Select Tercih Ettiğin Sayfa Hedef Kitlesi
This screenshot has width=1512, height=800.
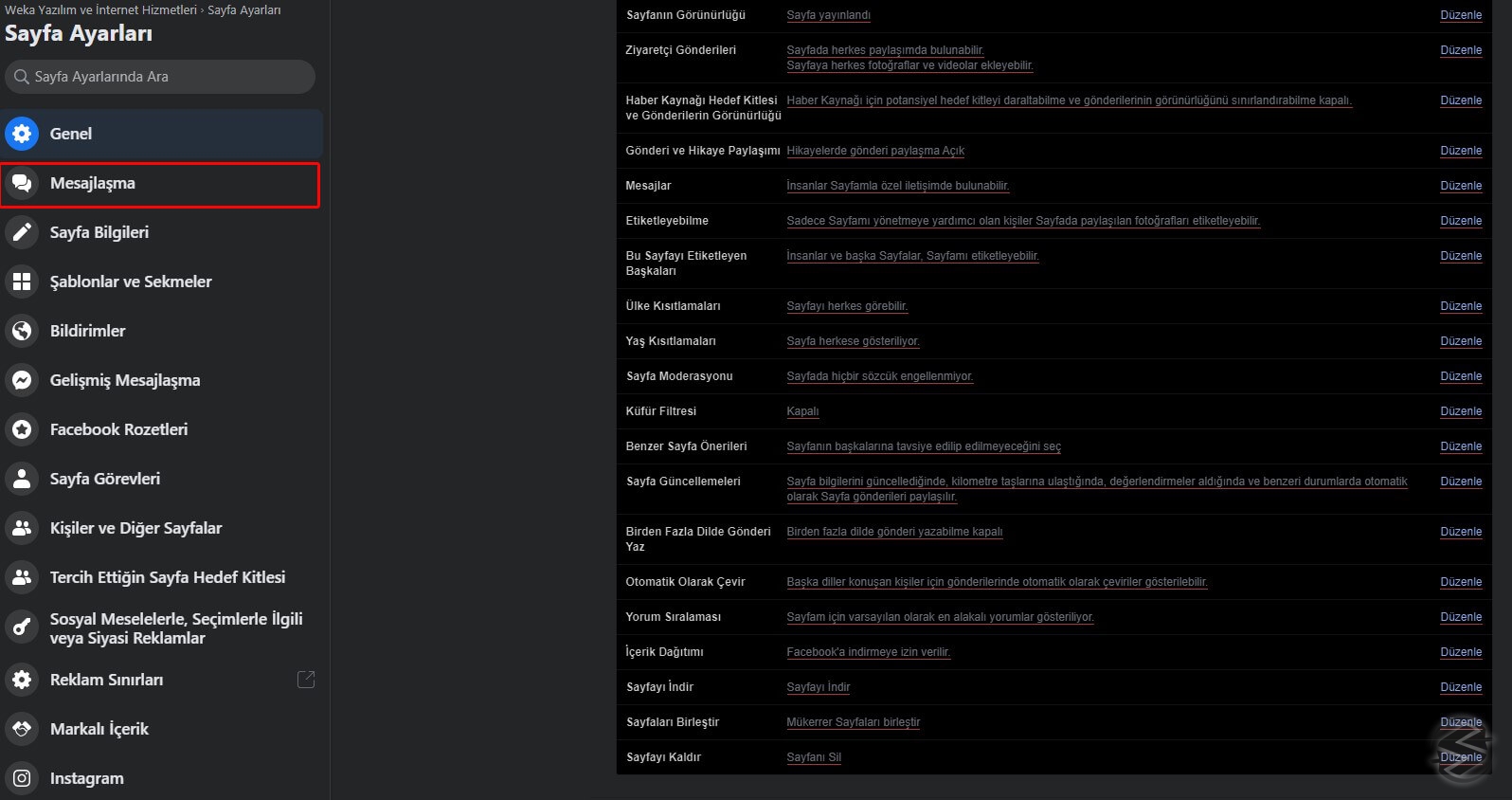(167, 577)
